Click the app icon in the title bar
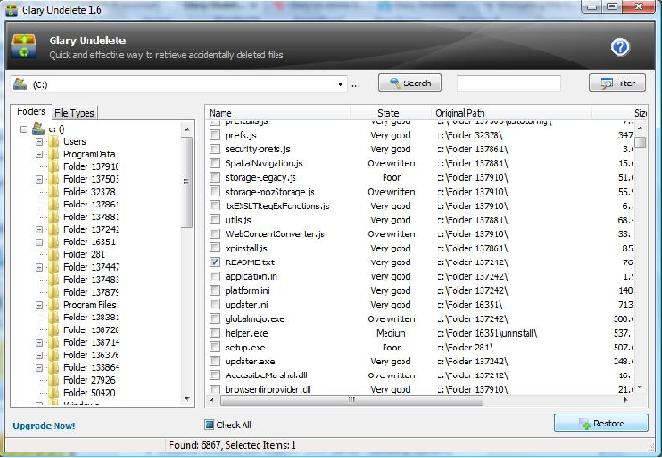 click(12, 10)
